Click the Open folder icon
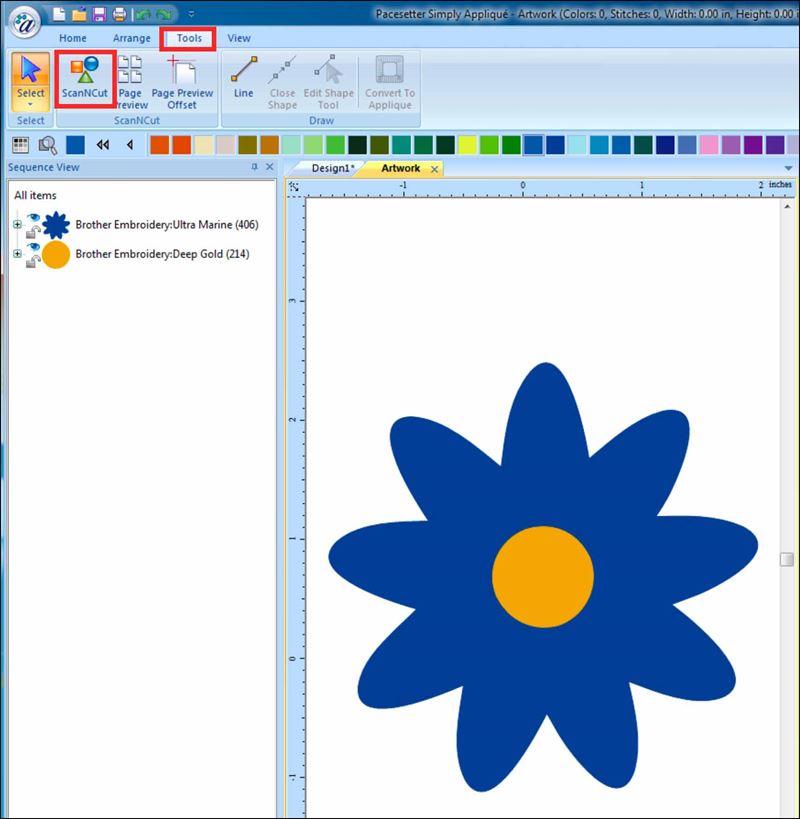This screenshot has height=819, width=800. coord(79,14)
